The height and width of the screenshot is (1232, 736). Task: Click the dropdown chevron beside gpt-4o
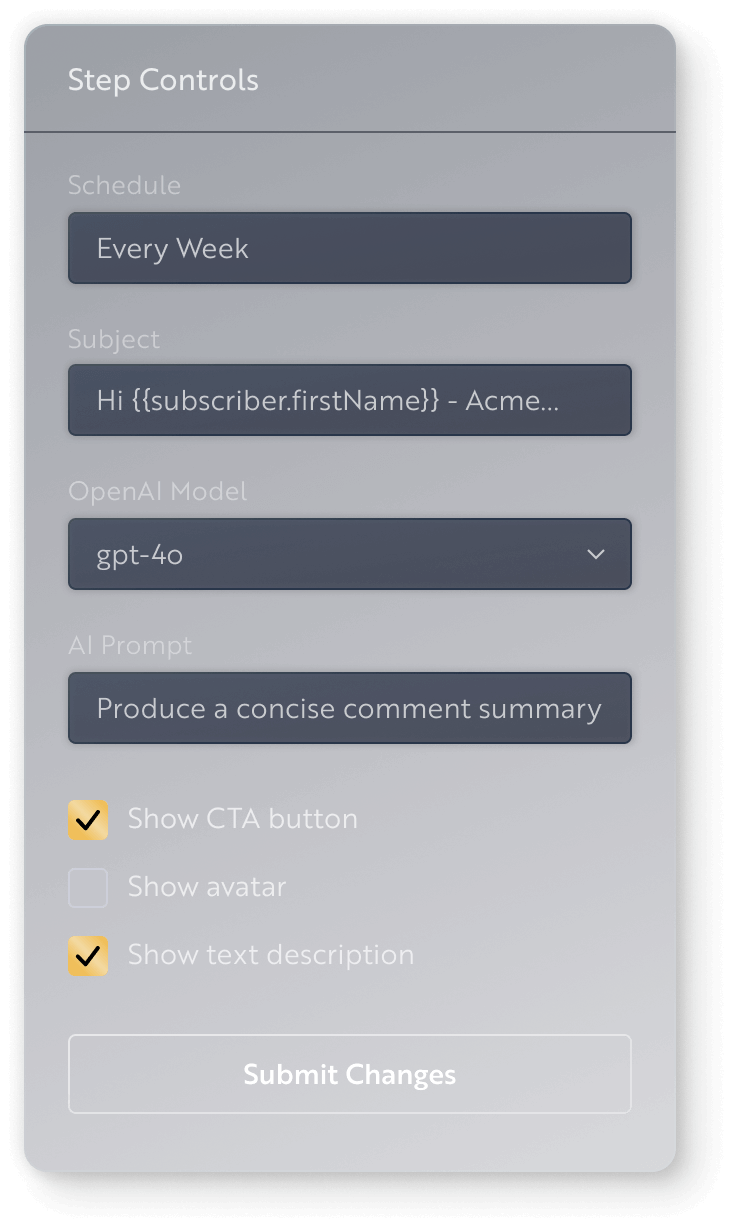click(x=597, y=554)
